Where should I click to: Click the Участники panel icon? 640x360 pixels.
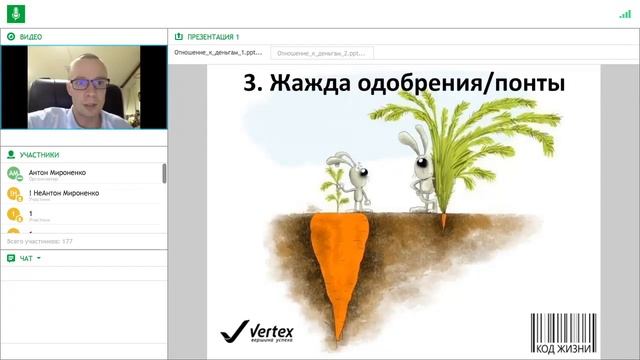(x=11, y=155)
